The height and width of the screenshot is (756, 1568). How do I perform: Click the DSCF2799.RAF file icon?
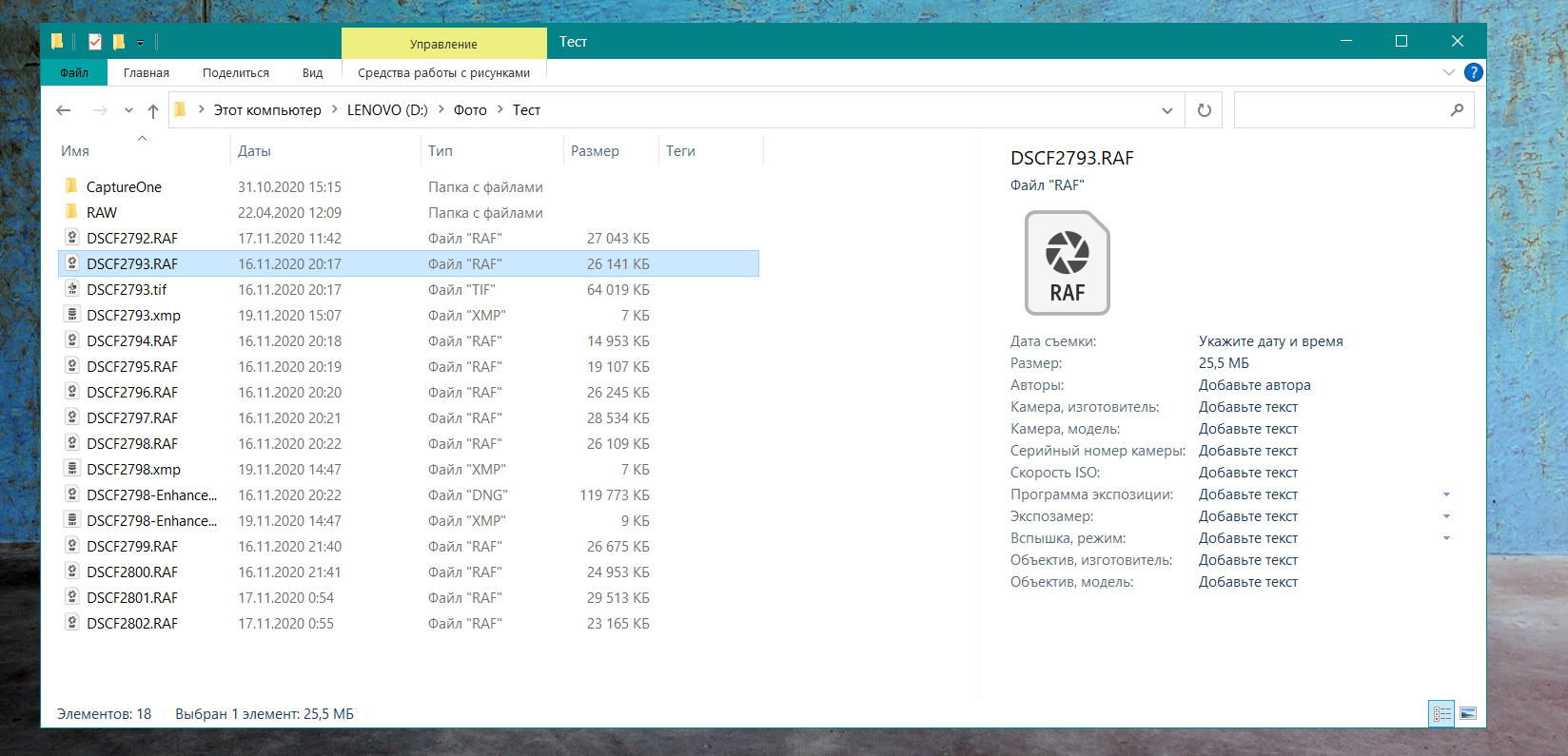[x=71, y=546]
